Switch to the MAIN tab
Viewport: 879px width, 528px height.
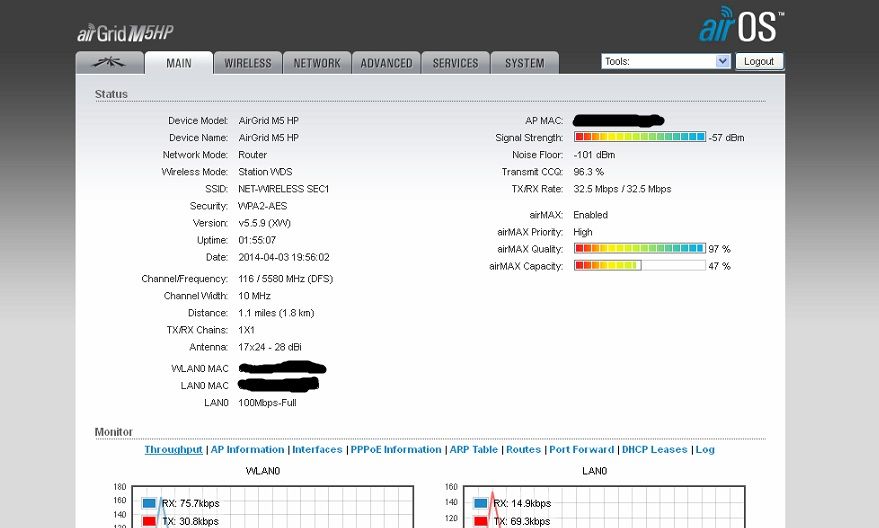[179, 63]
